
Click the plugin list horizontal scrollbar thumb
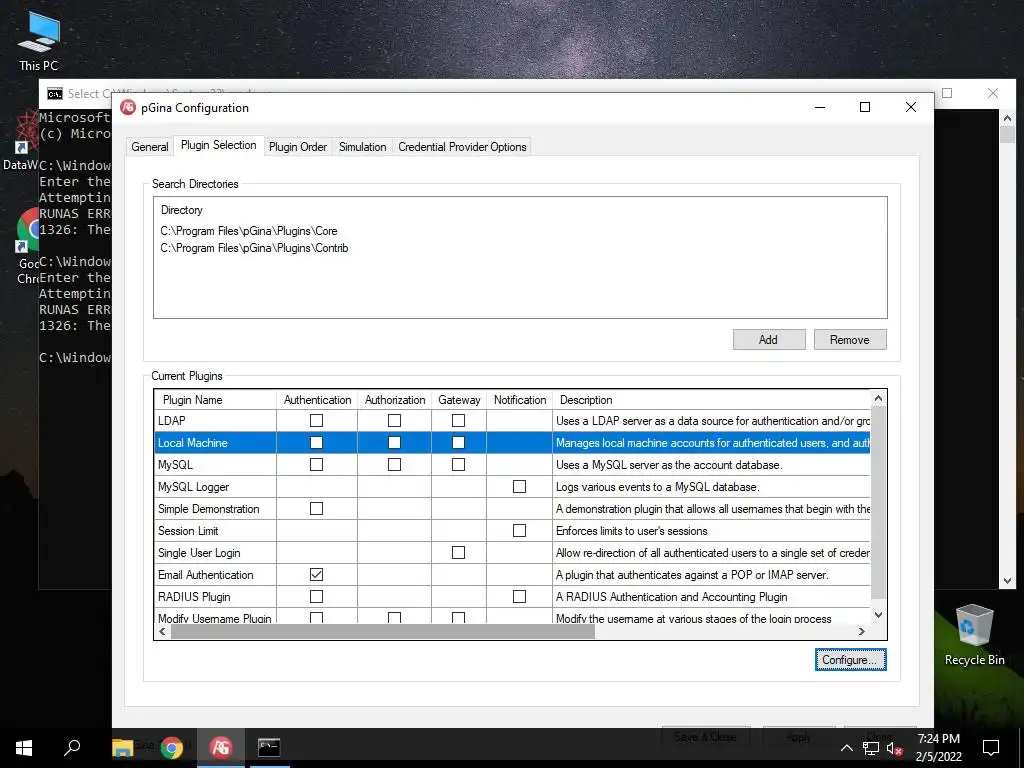[x=383, y=632]
